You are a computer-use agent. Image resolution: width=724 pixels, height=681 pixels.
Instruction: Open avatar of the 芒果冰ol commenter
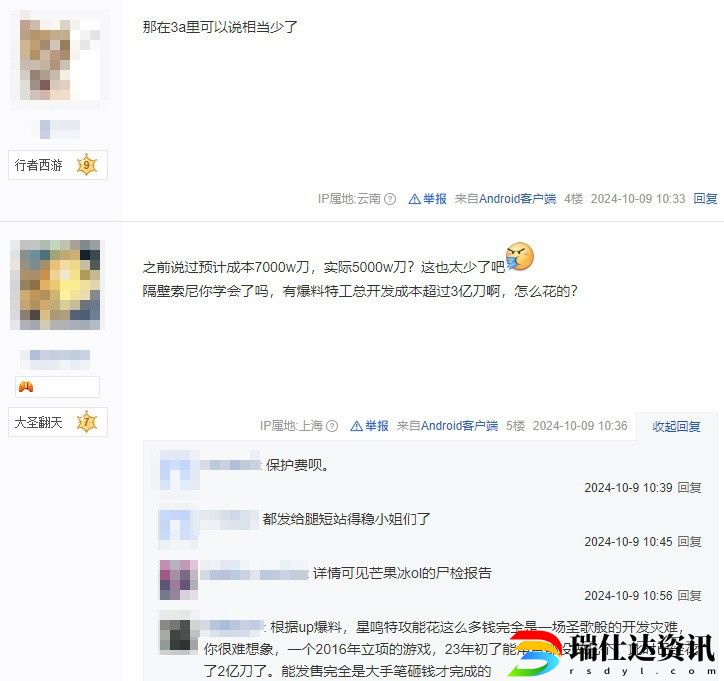[179, 580]
